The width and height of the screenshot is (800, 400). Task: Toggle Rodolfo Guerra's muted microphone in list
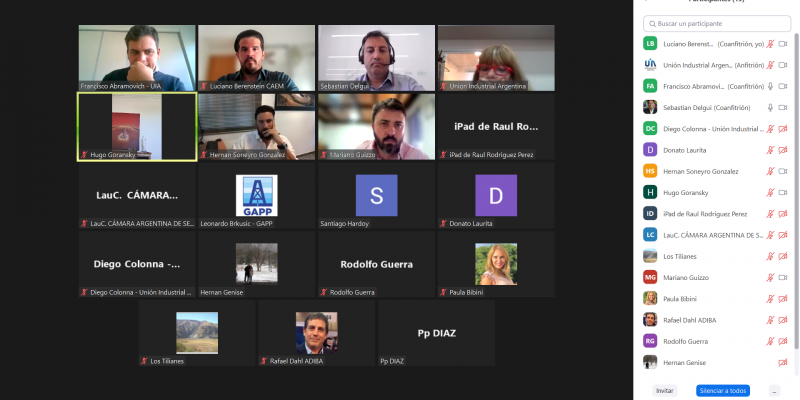pyautogui.click(x=770, y=341)
